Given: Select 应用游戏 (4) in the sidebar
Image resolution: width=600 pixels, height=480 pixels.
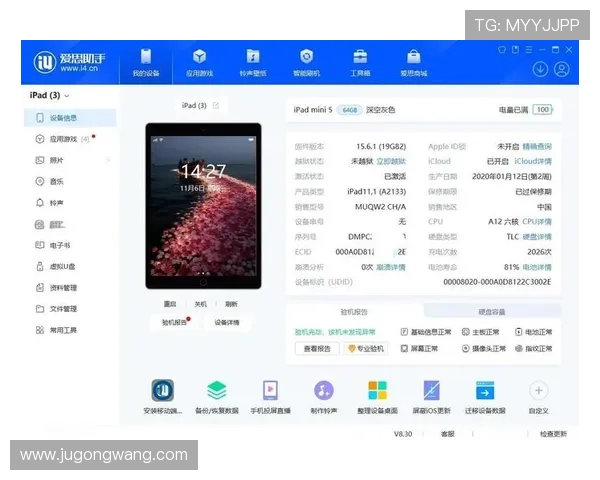Looking at the screenshot, I should tap(70, 139).
